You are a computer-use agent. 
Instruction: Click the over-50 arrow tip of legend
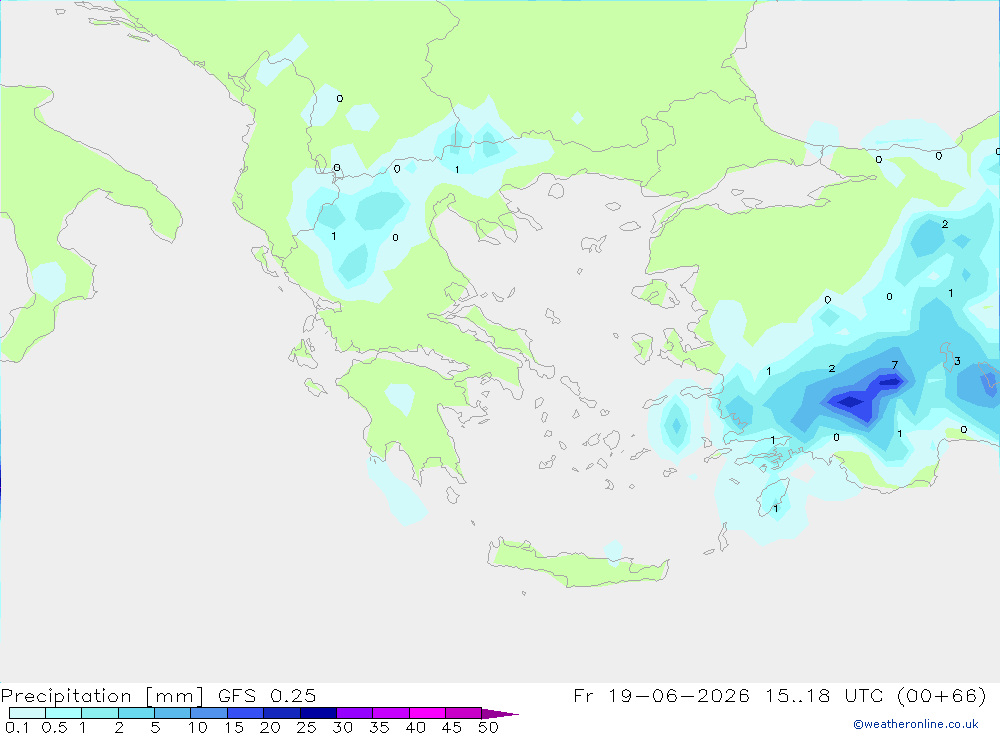point(500,713)
